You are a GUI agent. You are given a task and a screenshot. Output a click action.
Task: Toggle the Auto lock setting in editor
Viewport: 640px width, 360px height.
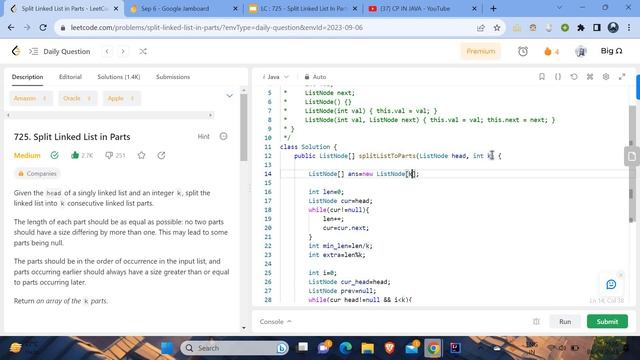click(x=316, y=77)
